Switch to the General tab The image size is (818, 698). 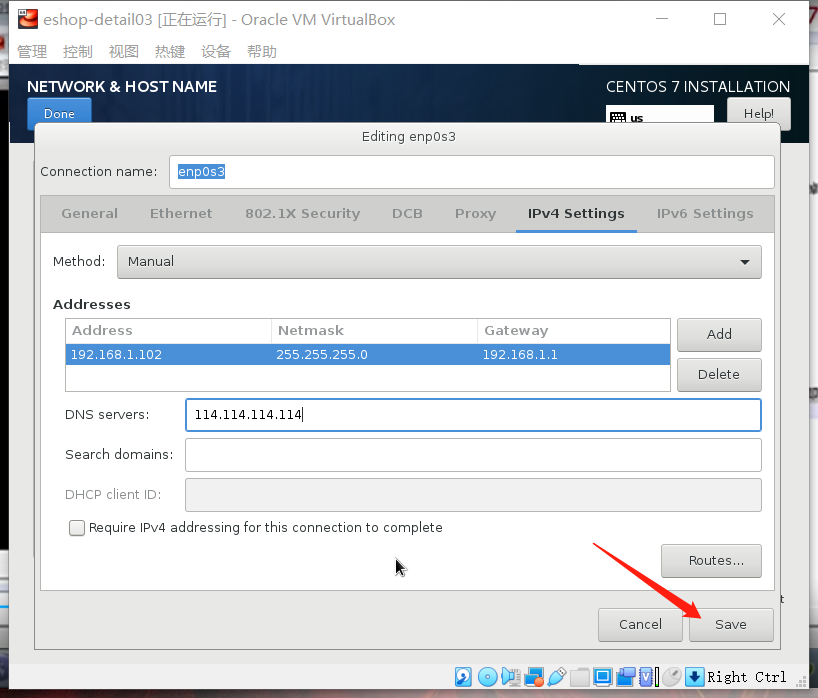coord(89,214)
